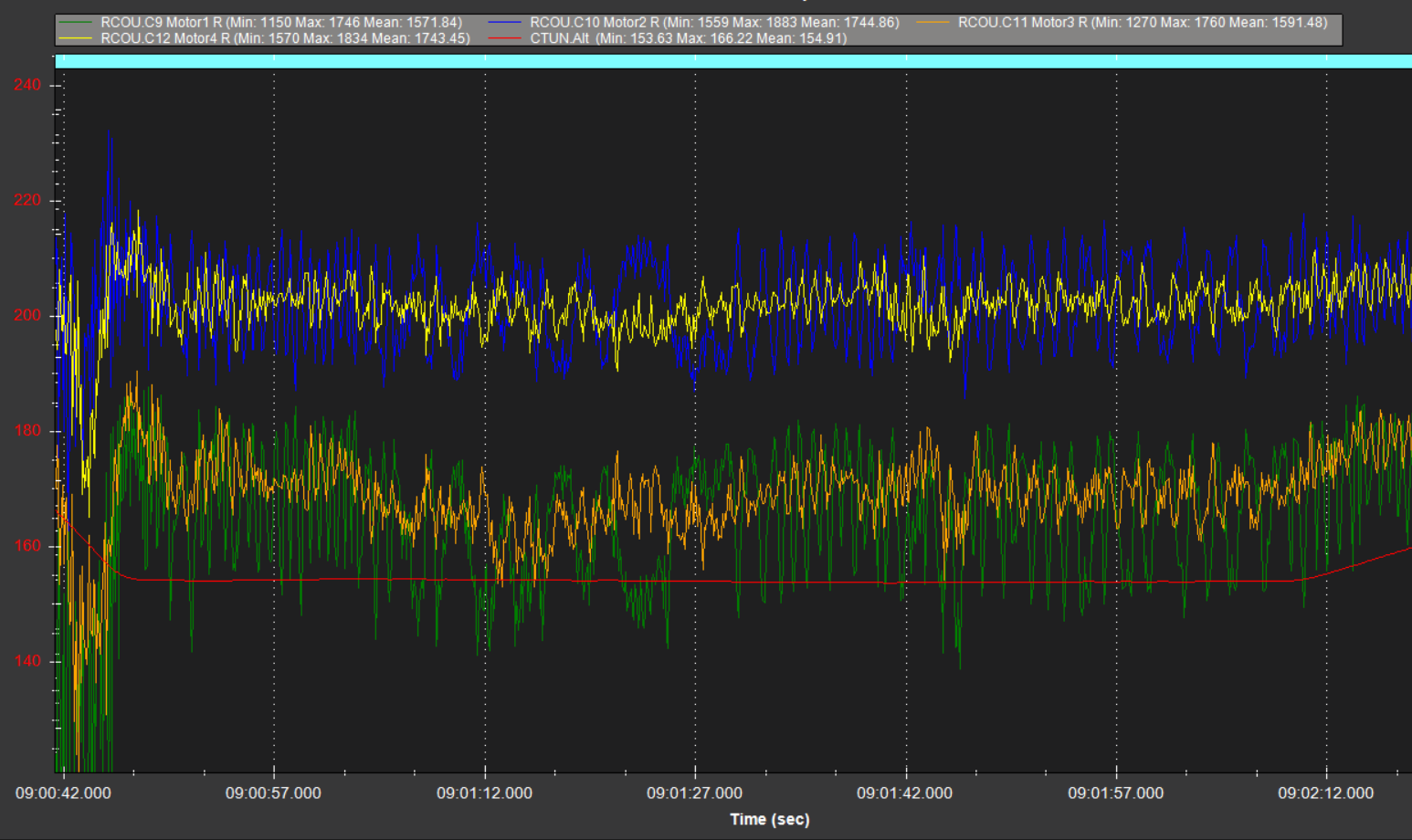Click the cyan bar above the plot
The image size is (1412, 840).
point(731,61)
